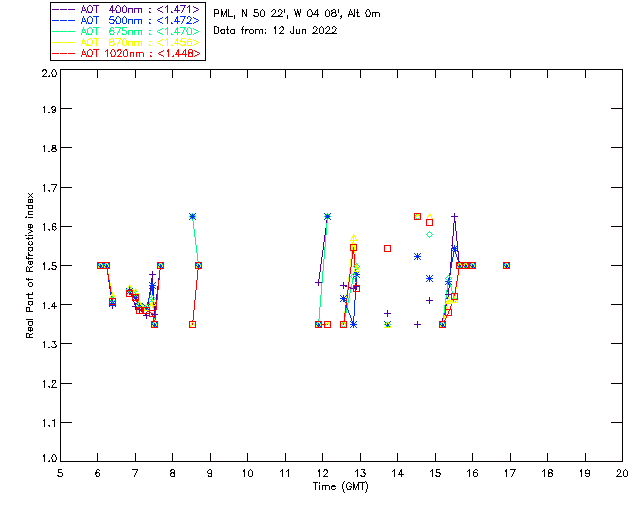Screen dimensions: 640x512
Task: Click the y-axis tick label 1.4
Action: click(49, 305)
